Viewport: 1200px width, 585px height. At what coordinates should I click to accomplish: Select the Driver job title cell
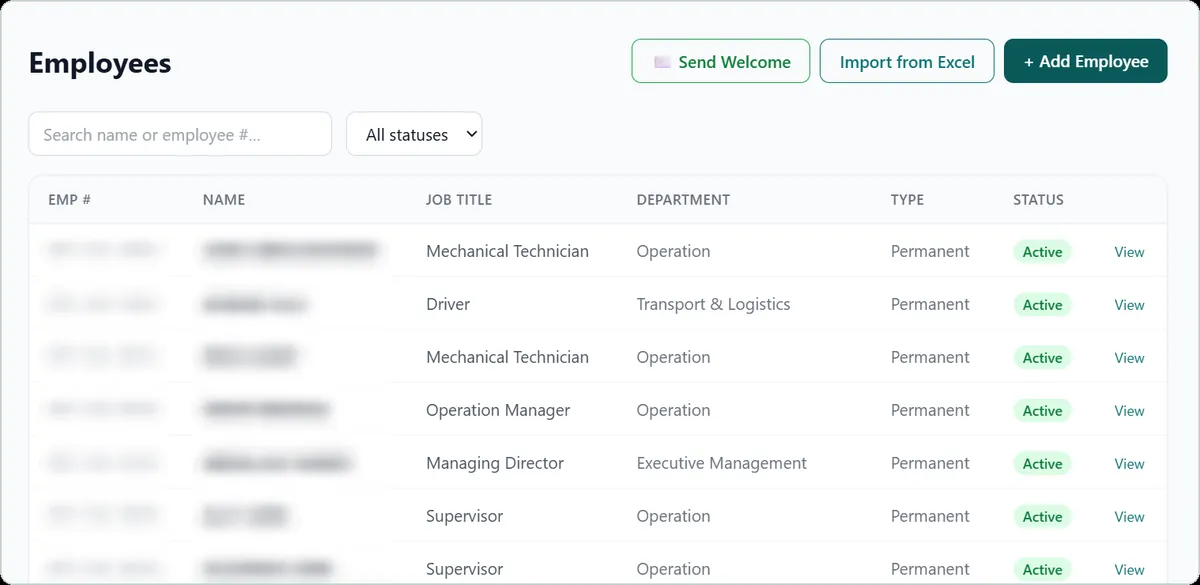[x=448, y=304]
